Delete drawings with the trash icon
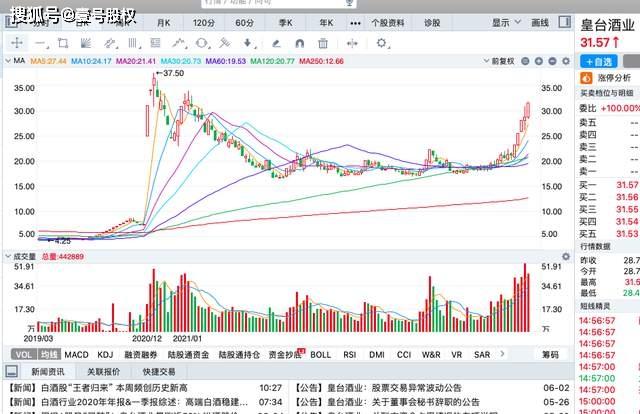 323,43
